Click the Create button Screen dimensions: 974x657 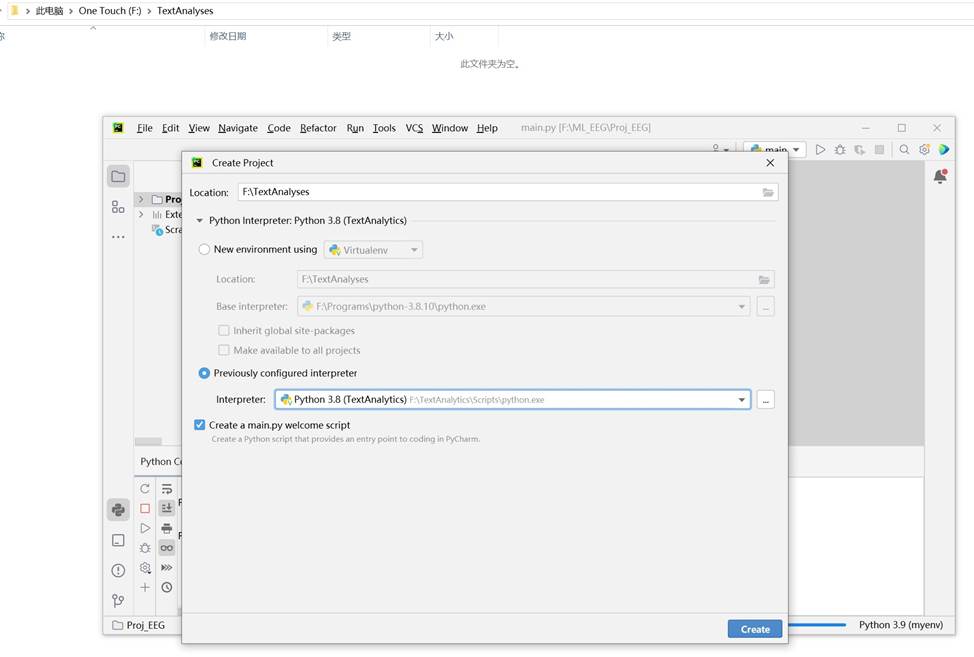point(754,628)
